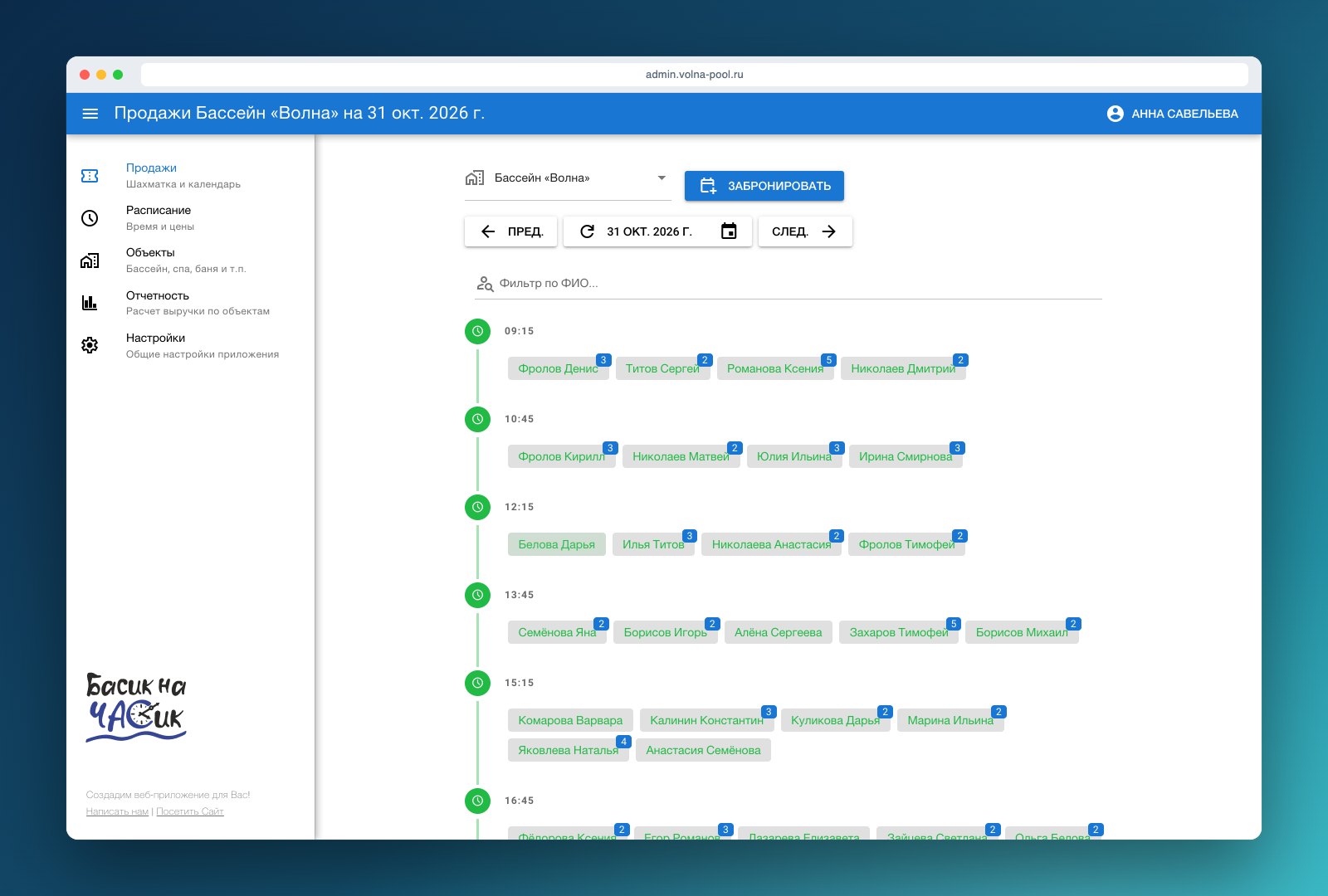Go to next day with СЛЕД.
1328x896 pixels.
(x=805, y=231)
